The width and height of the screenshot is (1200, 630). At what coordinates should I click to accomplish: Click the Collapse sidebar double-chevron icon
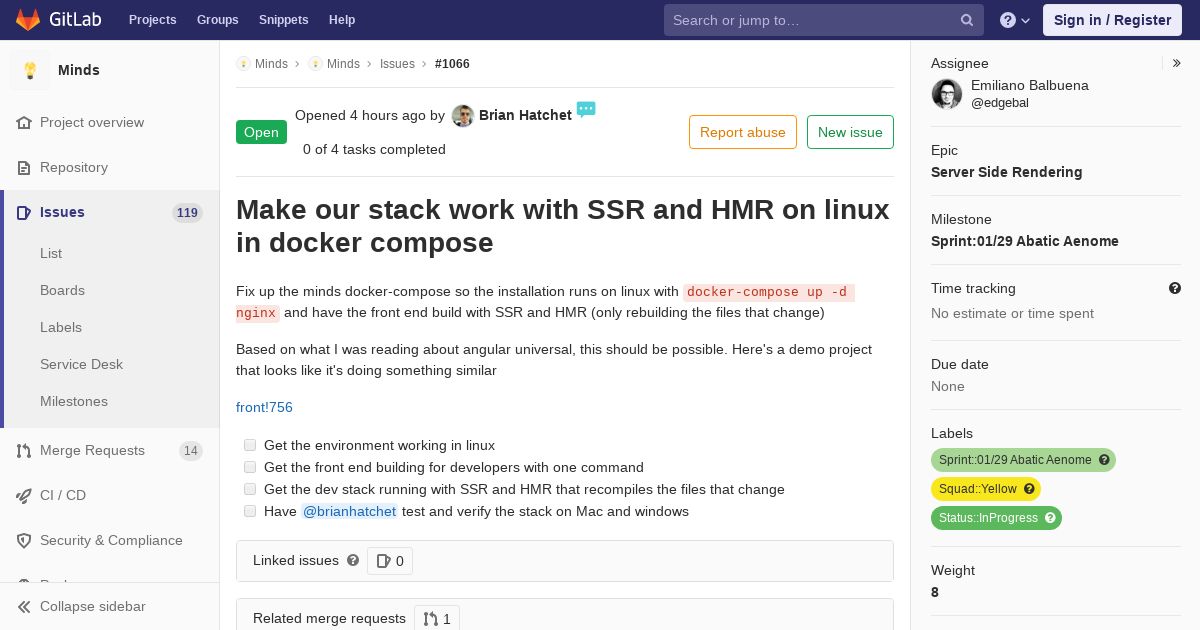pos(24,607)
